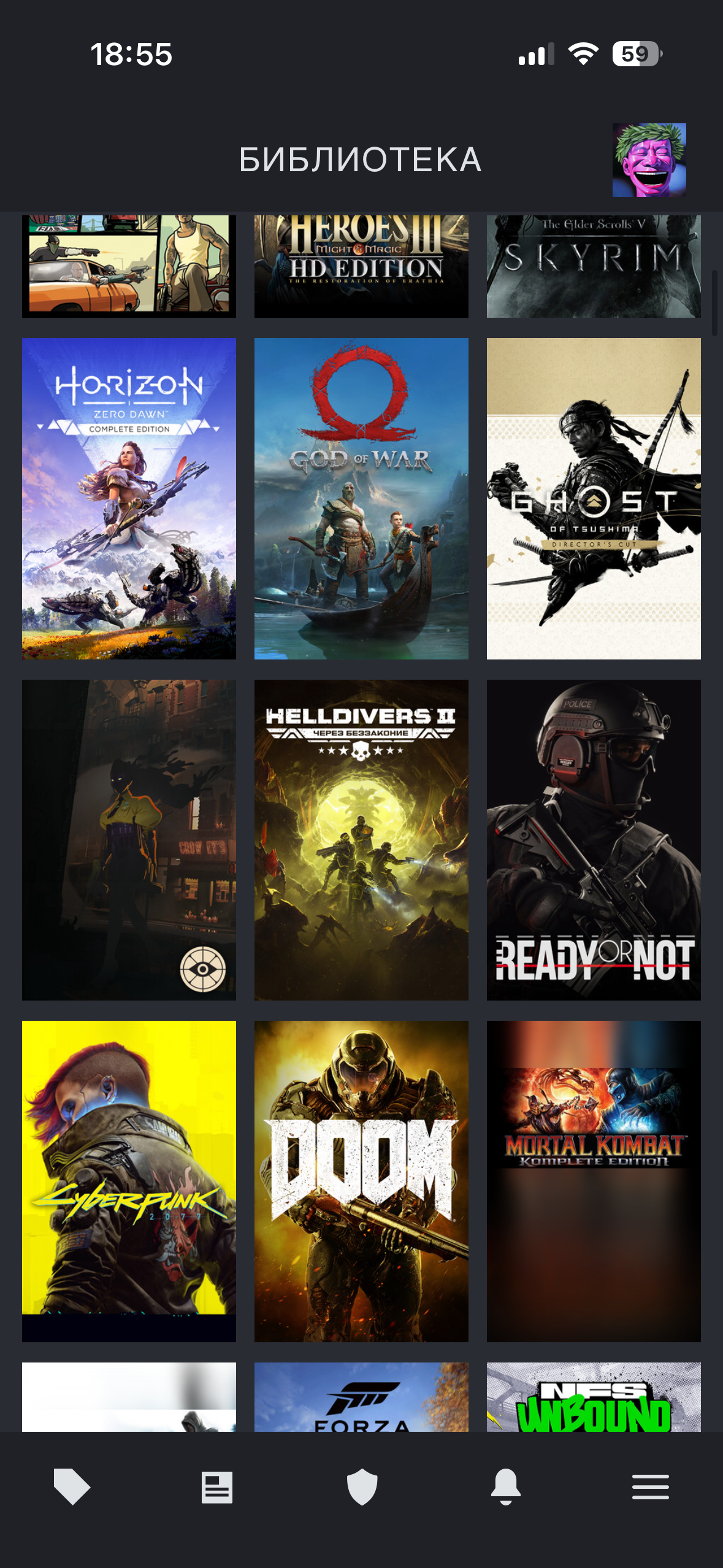The height and width of the screenshot is (1568, 723).
Task: Open the Store tag icon tab
Action: 72,1486
